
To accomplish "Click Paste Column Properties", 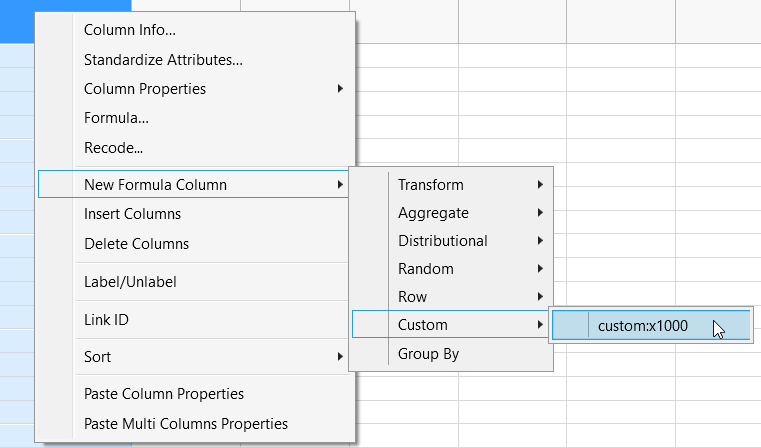I will (x=164, y=394).
